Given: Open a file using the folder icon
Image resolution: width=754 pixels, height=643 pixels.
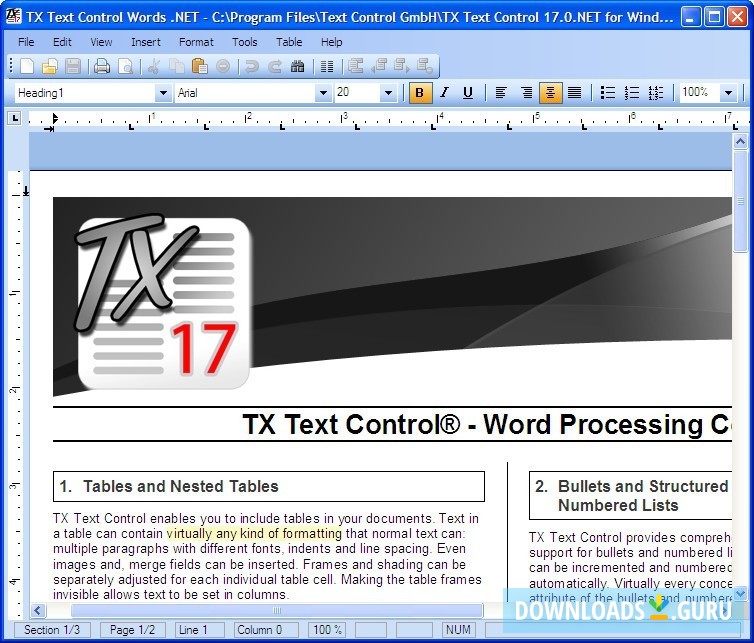Looking at the screenshot, I should coord(50,66).
